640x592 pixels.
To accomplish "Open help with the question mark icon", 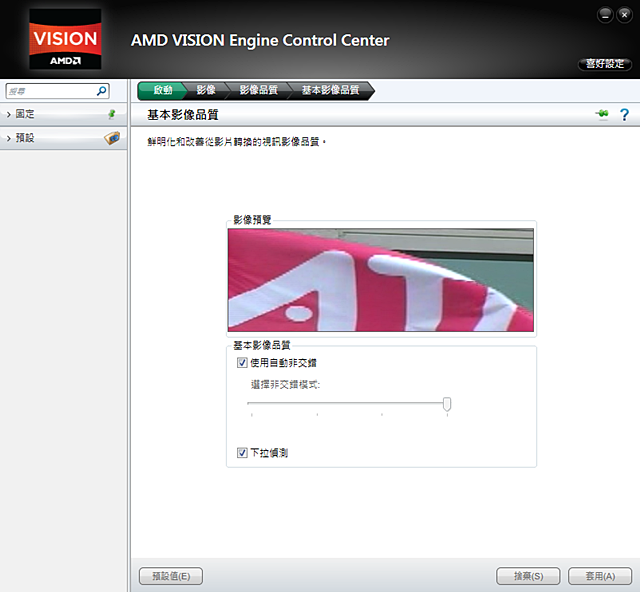I will (x=624, y=114).
